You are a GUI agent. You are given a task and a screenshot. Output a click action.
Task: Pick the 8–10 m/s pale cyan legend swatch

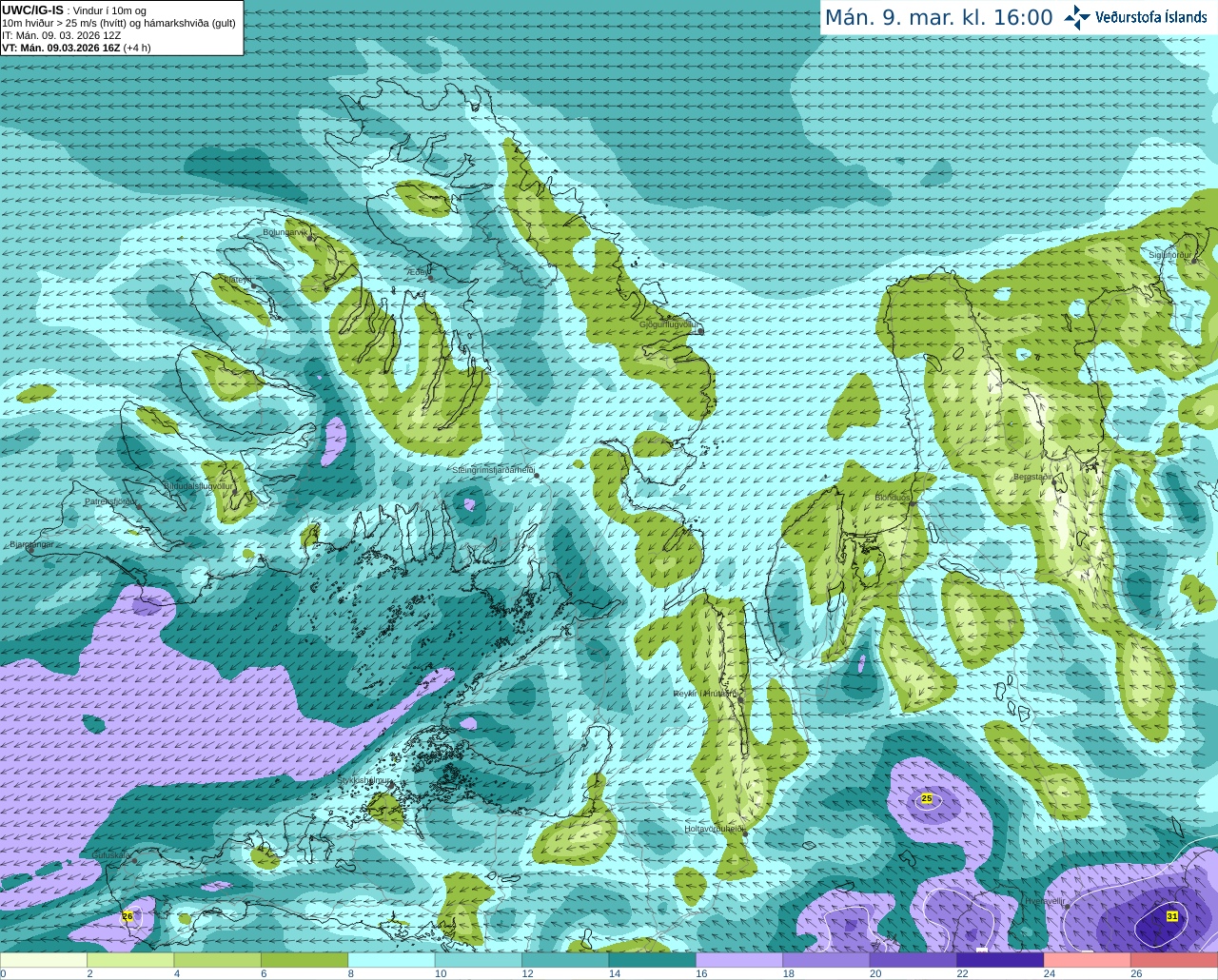pyautogui.click(x=392, y=960)
